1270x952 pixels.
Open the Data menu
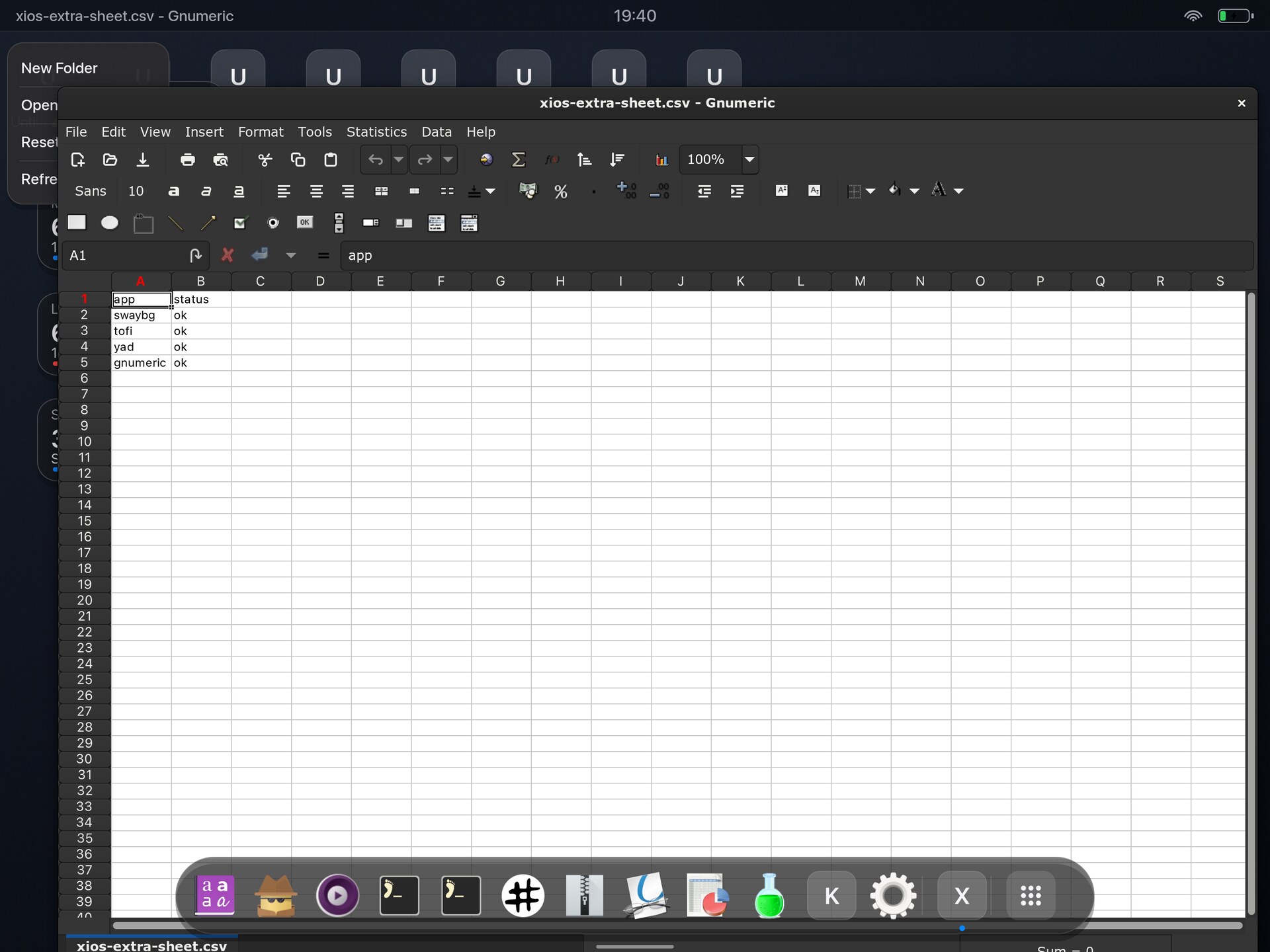[437, 132]
